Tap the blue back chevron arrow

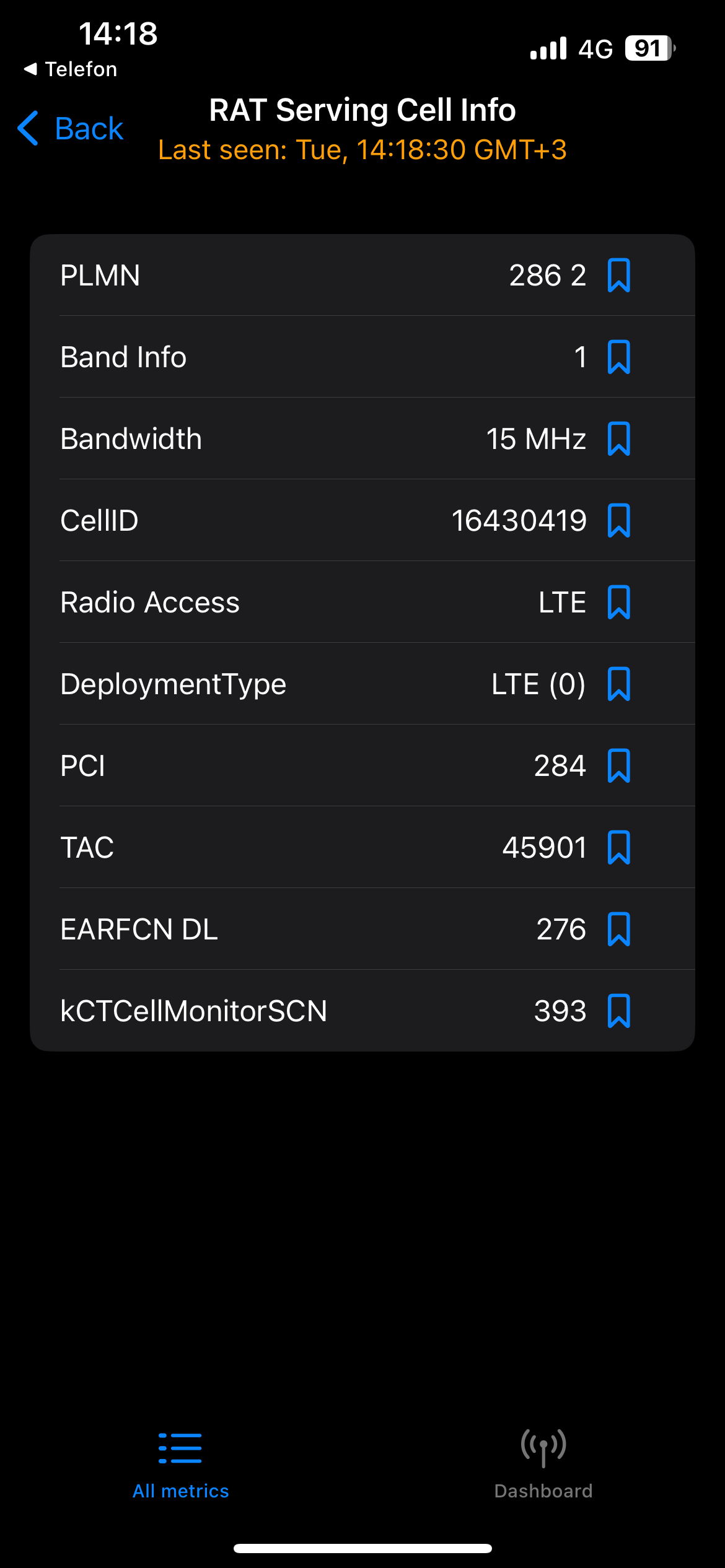28,128
